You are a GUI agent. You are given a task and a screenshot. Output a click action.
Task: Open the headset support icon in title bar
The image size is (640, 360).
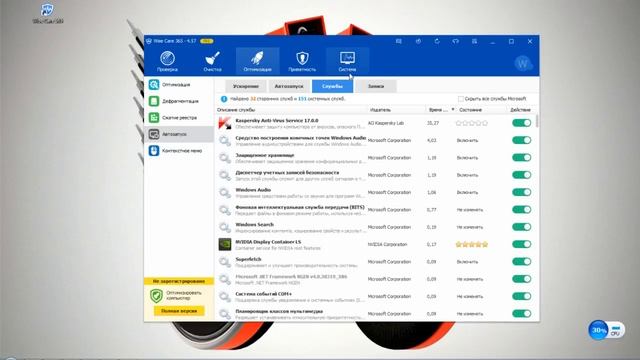(x=456, y=41)
